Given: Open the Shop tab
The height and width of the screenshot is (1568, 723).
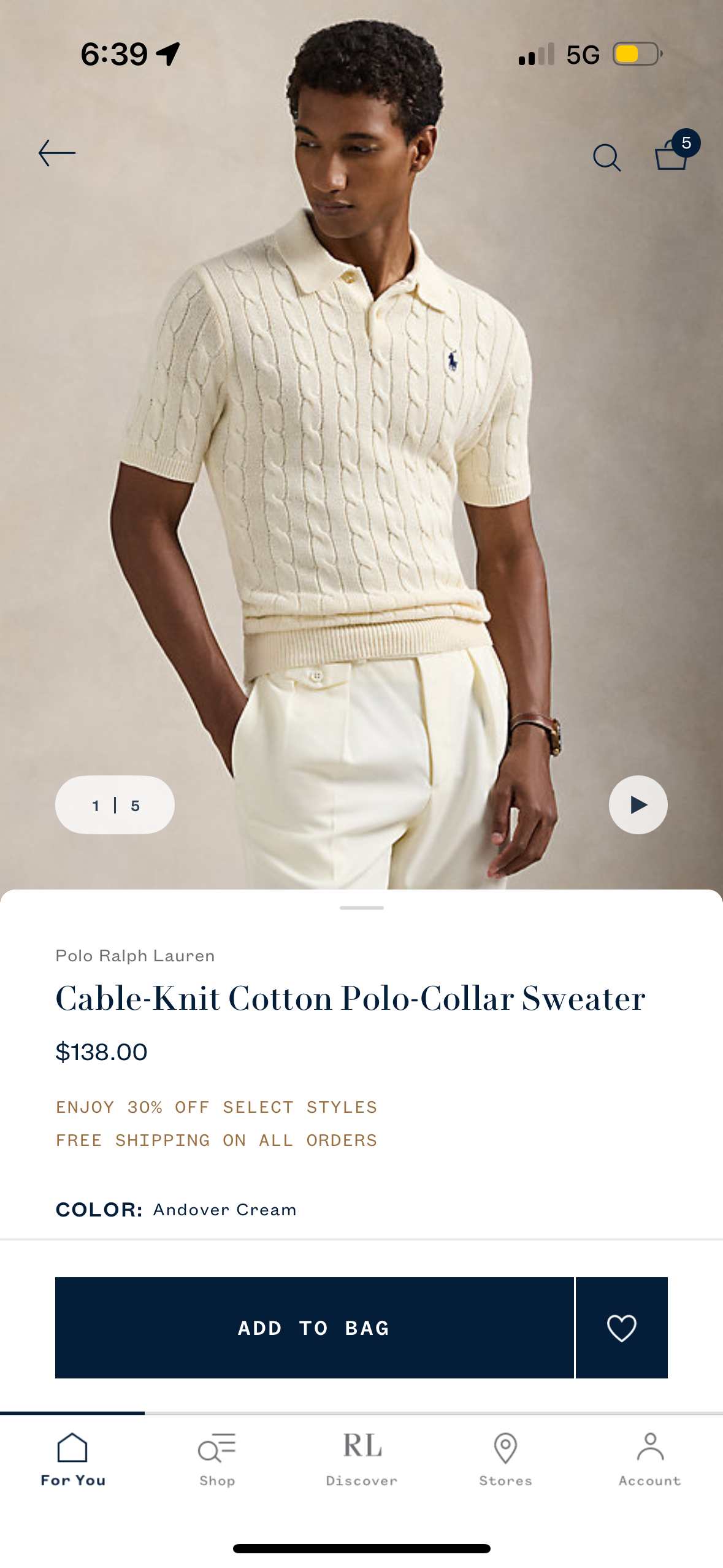Looking at the screenshot, I should coord(217,1460).
